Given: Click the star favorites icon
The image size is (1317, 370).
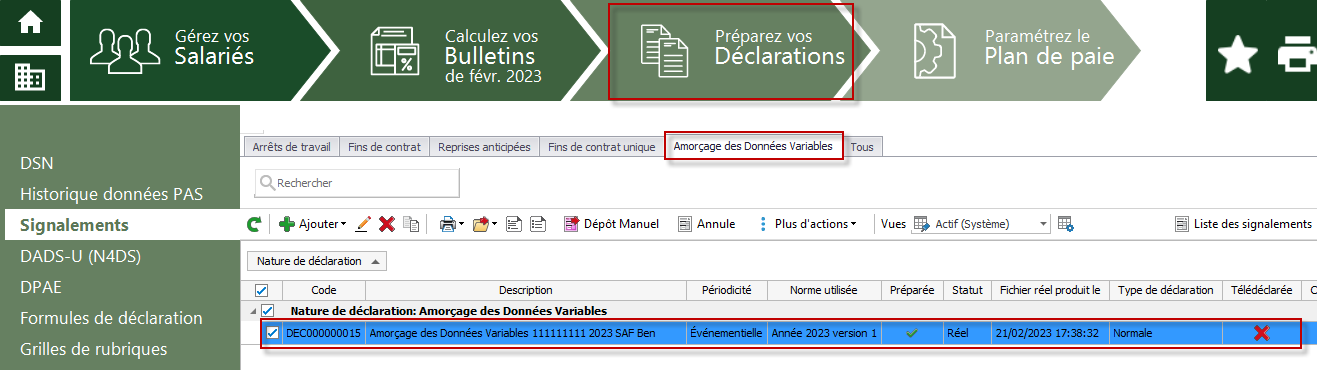Looking at the screenshot, I should click(1236, 51).
